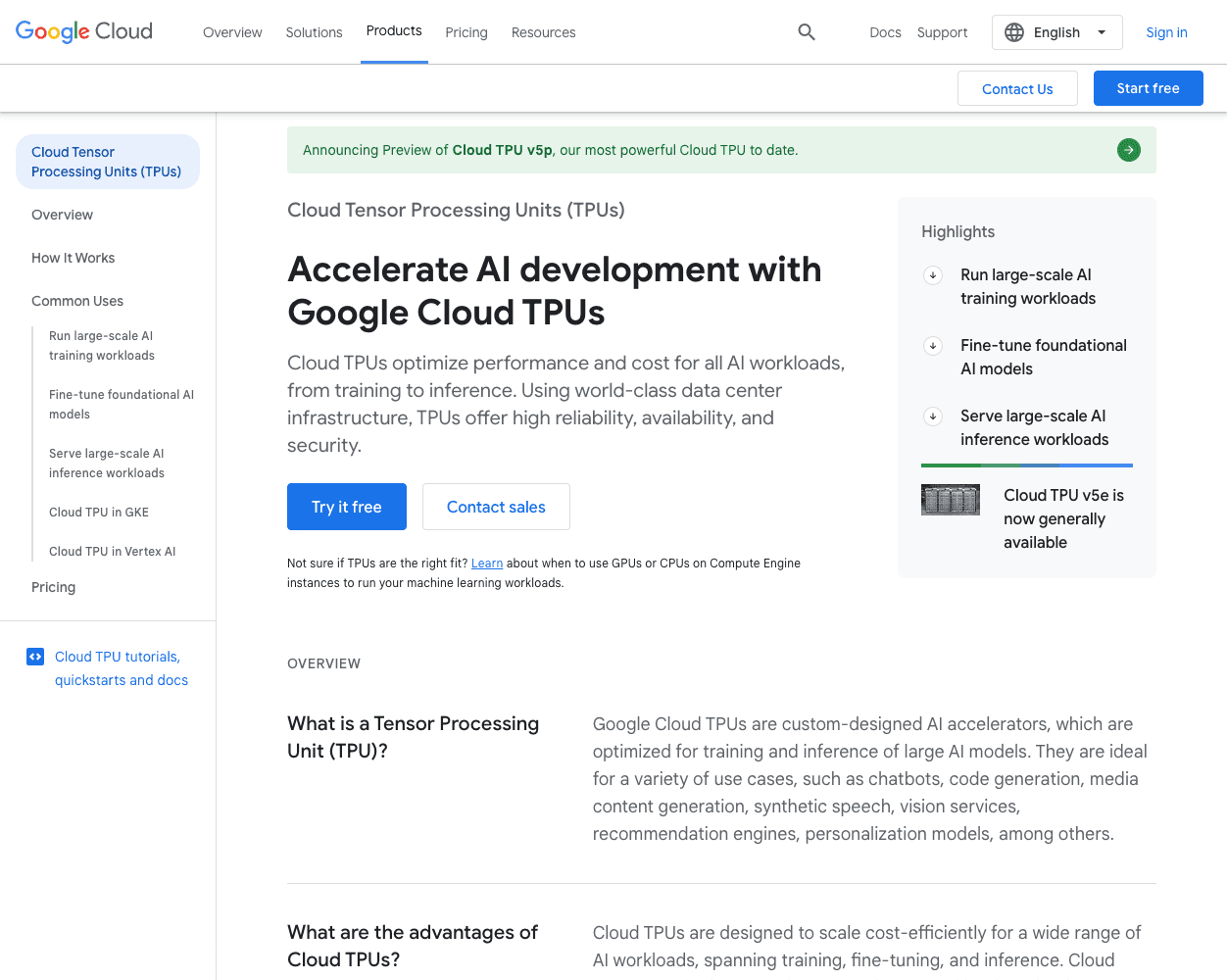Screen dimensions: 1227x980
Task: Click the Google Cloud logo
Action: pos(84,31)
